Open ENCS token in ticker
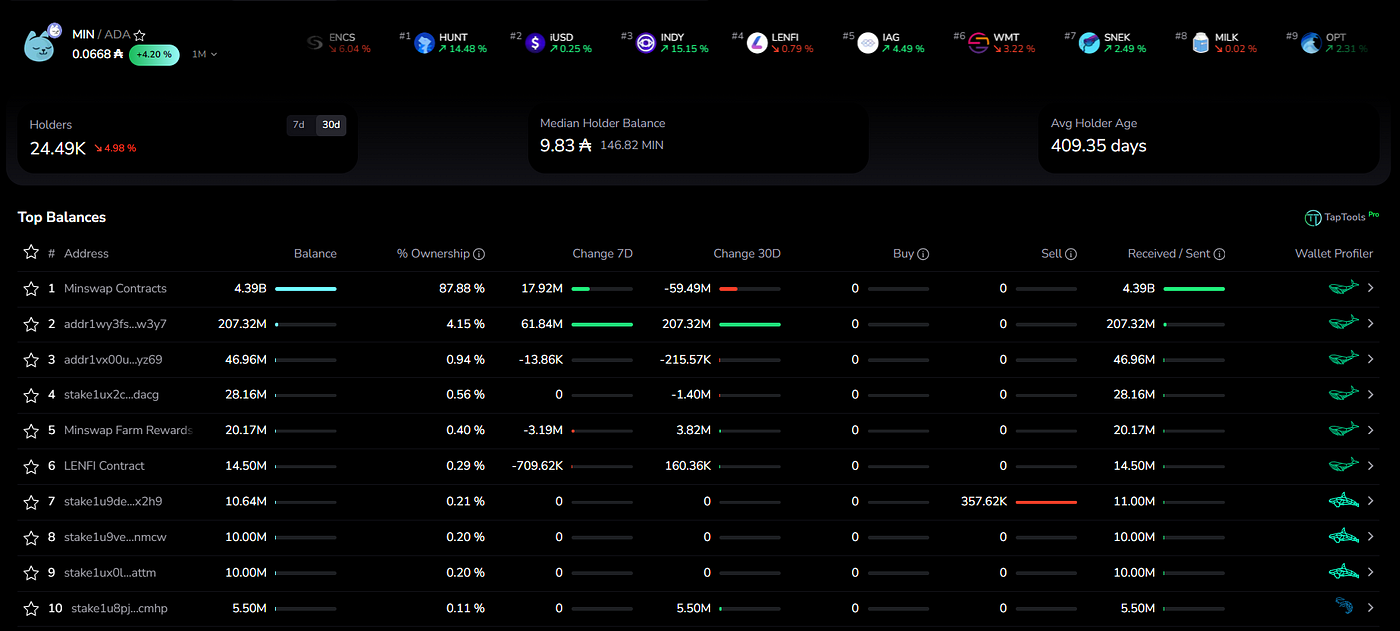Viewport: 1400px width, 631px height. [x=338, y=43]
